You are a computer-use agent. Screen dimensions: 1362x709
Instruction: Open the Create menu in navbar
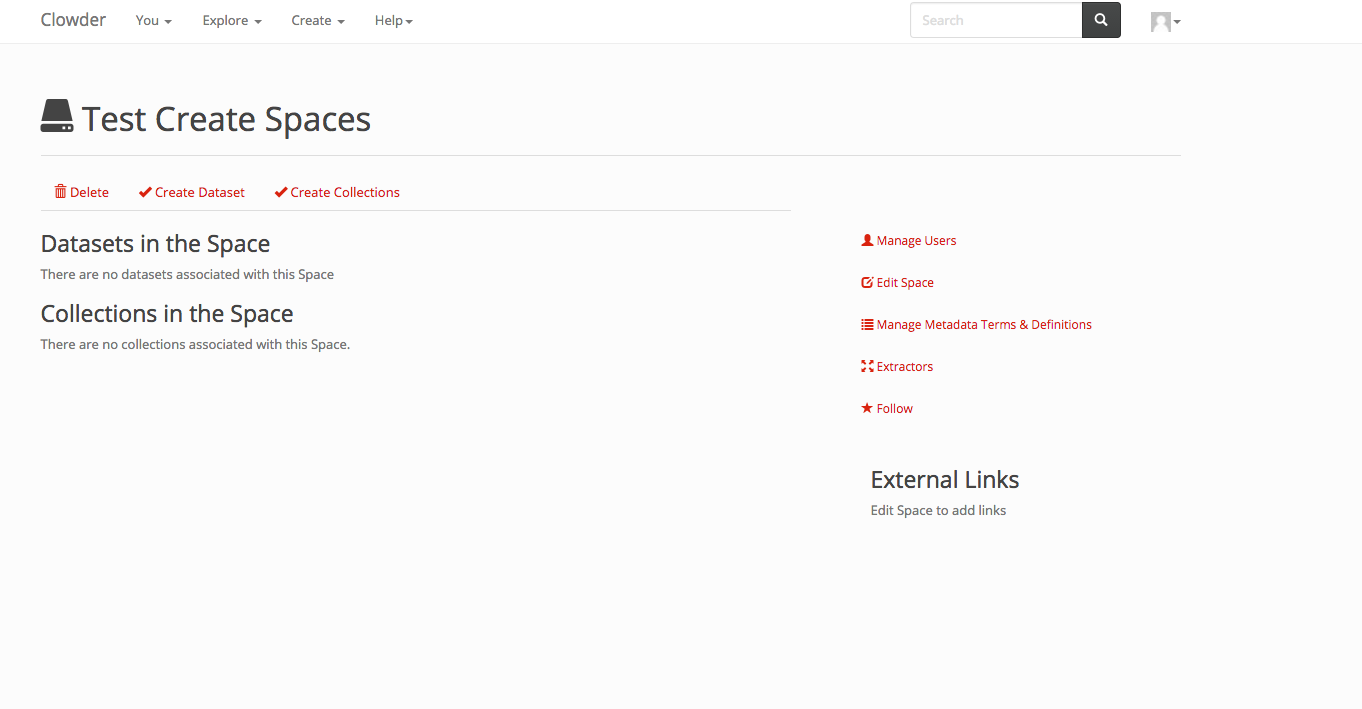(x=318, y=20)
